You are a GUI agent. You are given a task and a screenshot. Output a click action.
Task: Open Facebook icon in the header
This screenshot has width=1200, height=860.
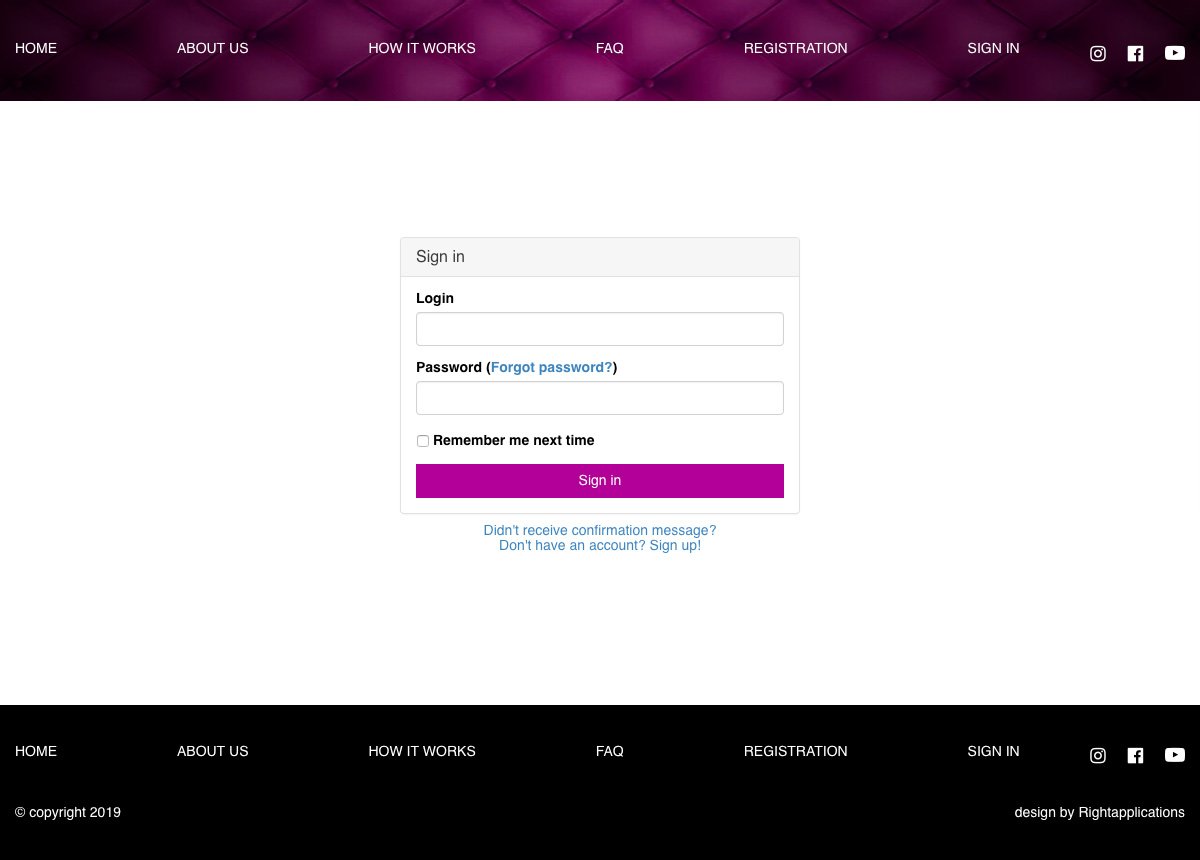pyautogui.click(x=1135, y=54)
